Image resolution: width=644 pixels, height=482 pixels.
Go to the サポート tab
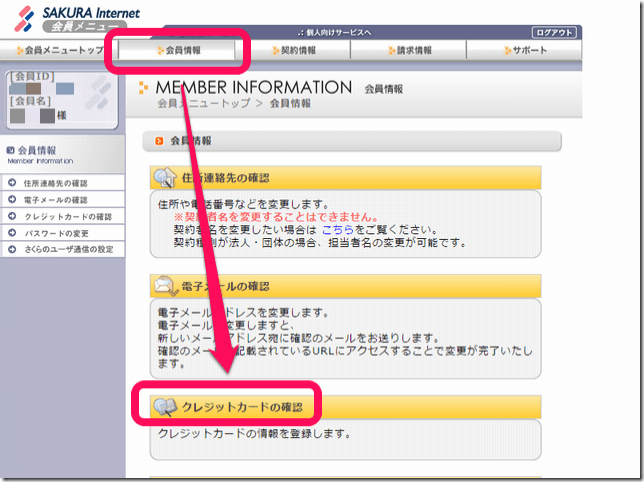point(529,50)
